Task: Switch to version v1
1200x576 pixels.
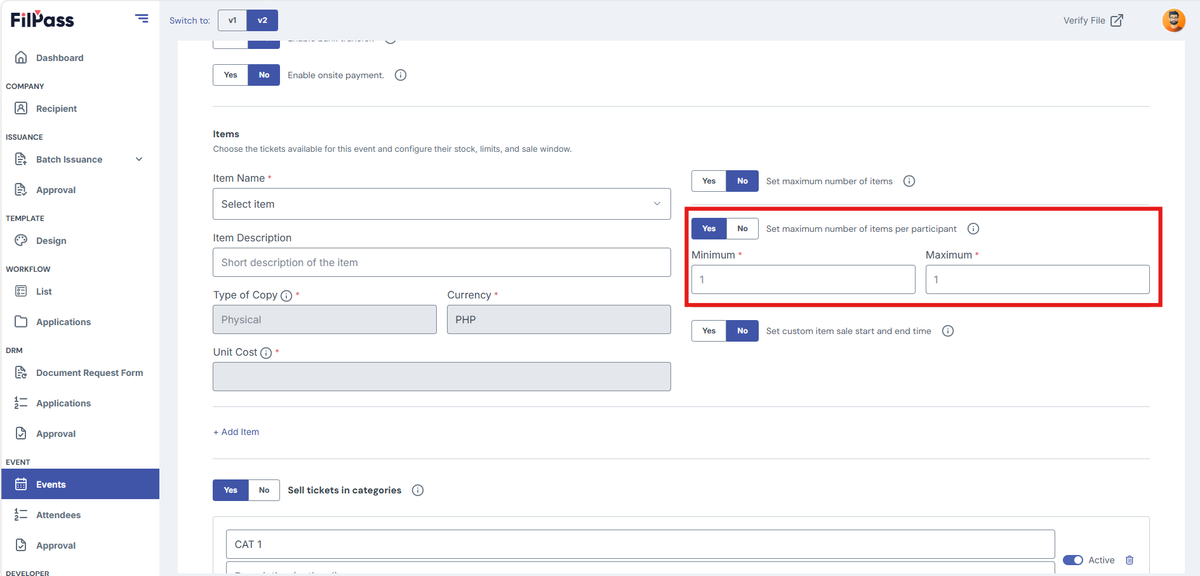Action: click(x=232, y=20)
